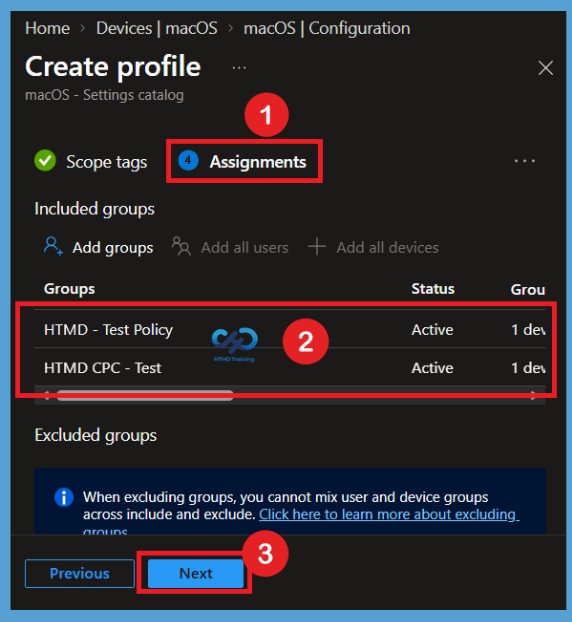
Task: Click the horizontal scrollbar thumb of groups table
Action: (145, 395)
